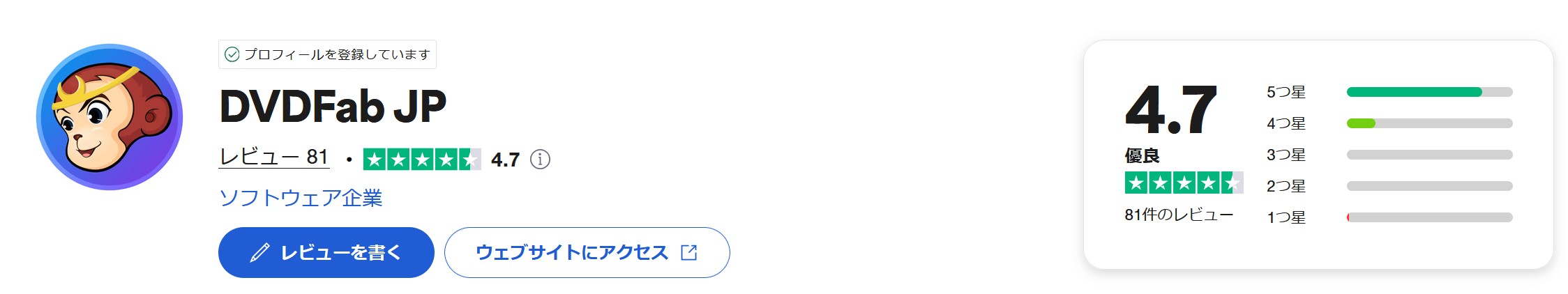This screenshot has width=1568, height=294.
Task: Click the large 4.7 score text
Action: click(x=1171, y=110)
